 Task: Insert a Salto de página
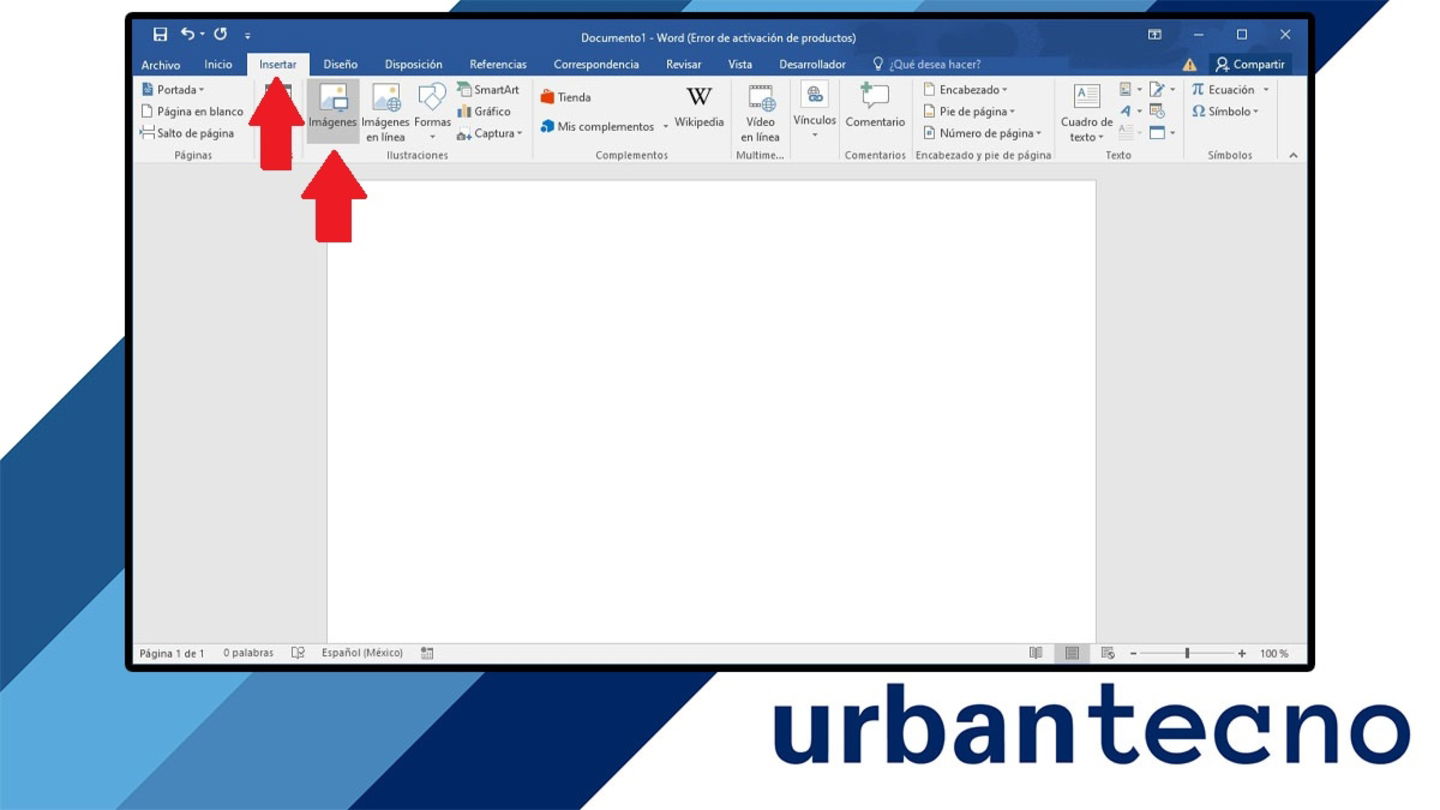187,133
